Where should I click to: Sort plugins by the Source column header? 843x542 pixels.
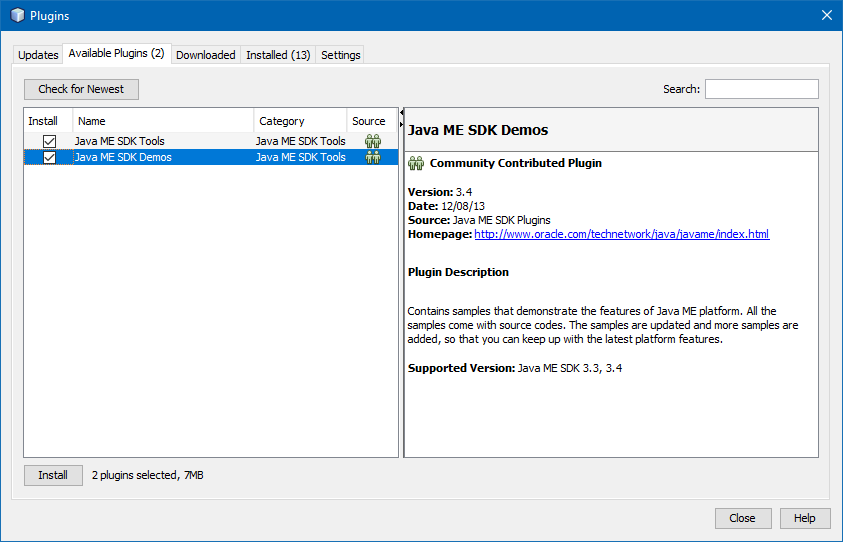(372, 121)
